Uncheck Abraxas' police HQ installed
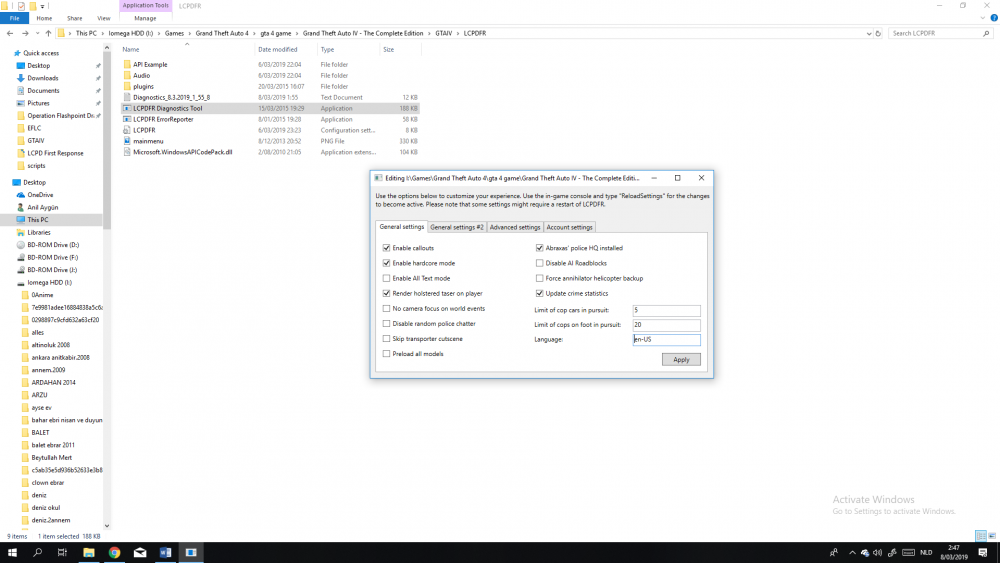Screen dimensions: 1000x563 click(540, 248)
